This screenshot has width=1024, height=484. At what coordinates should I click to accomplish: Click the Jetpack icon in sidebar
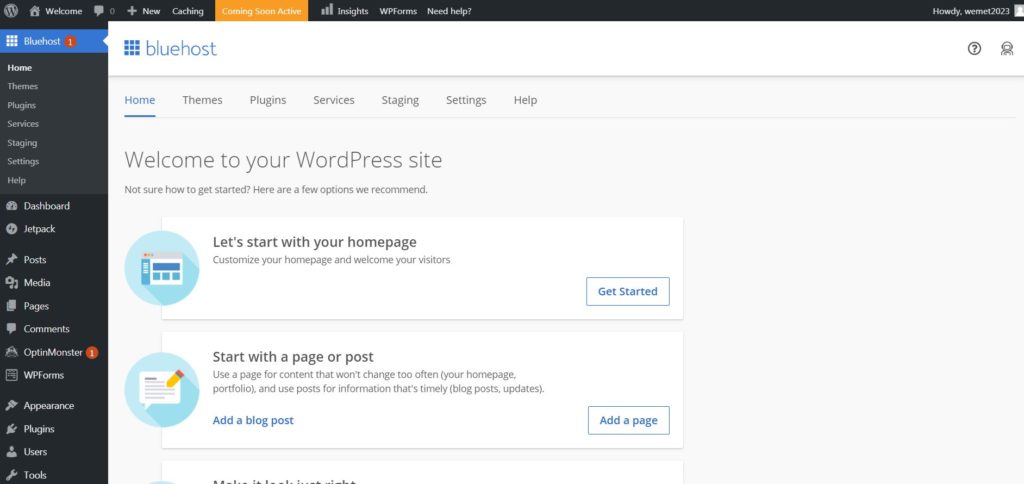click(11, 229)
